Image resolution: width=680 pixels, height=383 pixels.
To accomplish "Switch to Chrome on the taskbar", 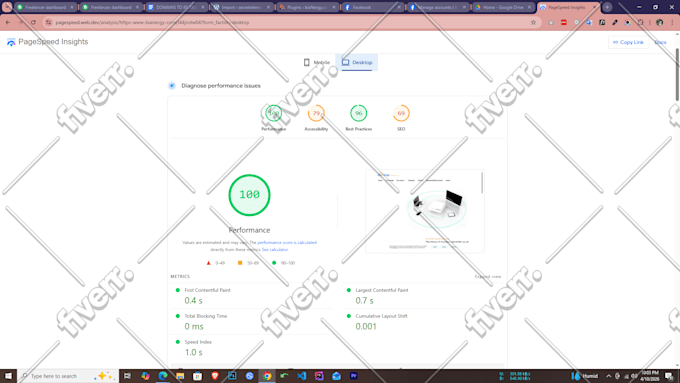I will tap(267, 376).
